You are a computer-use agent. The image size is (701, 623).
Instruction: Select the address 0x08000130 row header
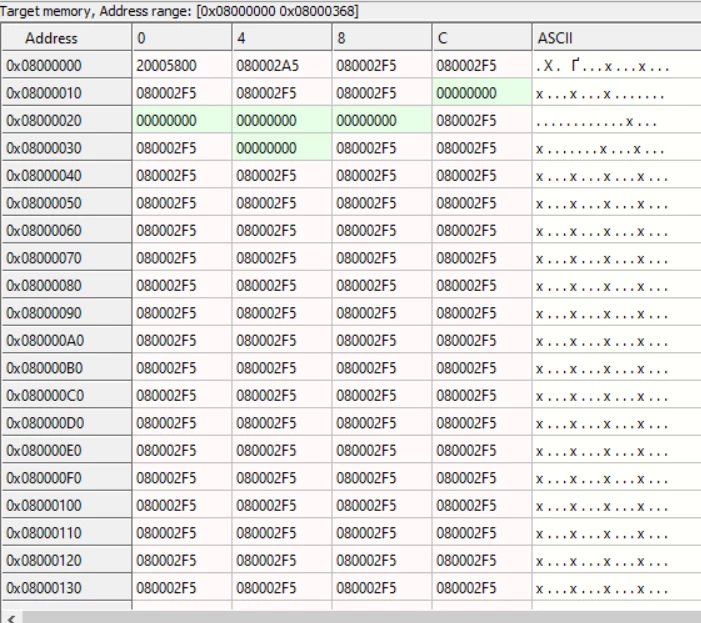[67, 588]
